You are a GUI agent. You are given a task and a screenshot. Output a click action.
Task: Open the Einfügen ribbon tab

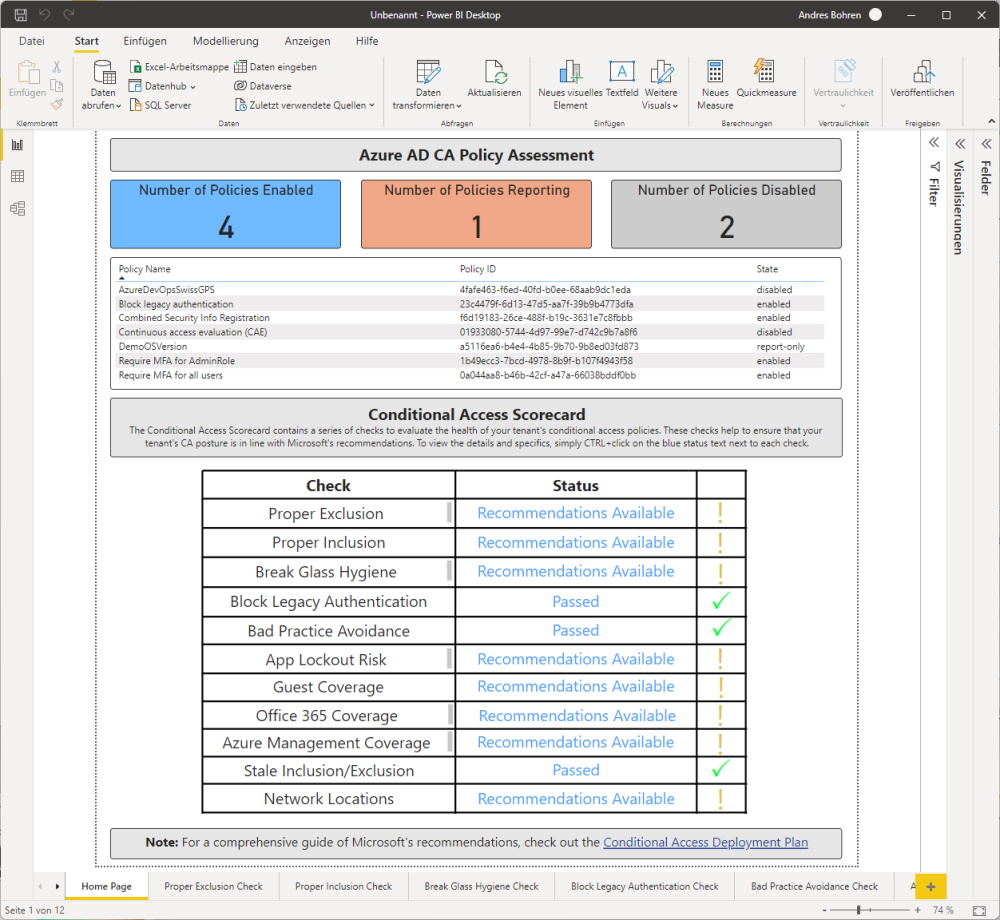[x=145, y=41]
